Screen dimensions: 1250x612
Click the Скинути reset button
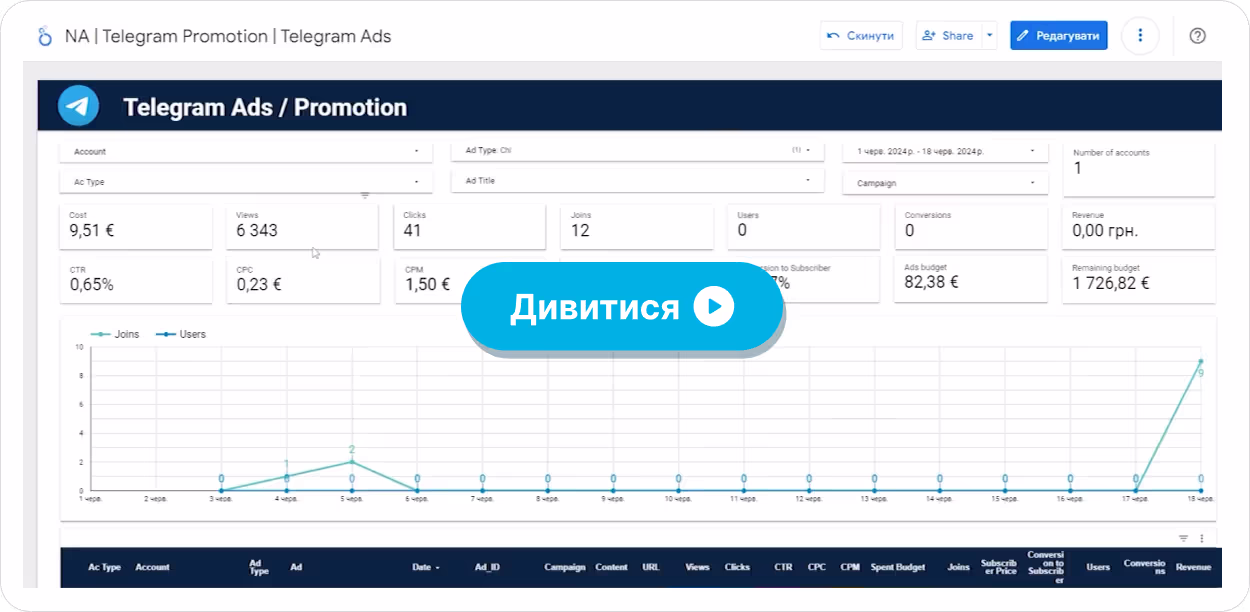click(x=861, y=35)
